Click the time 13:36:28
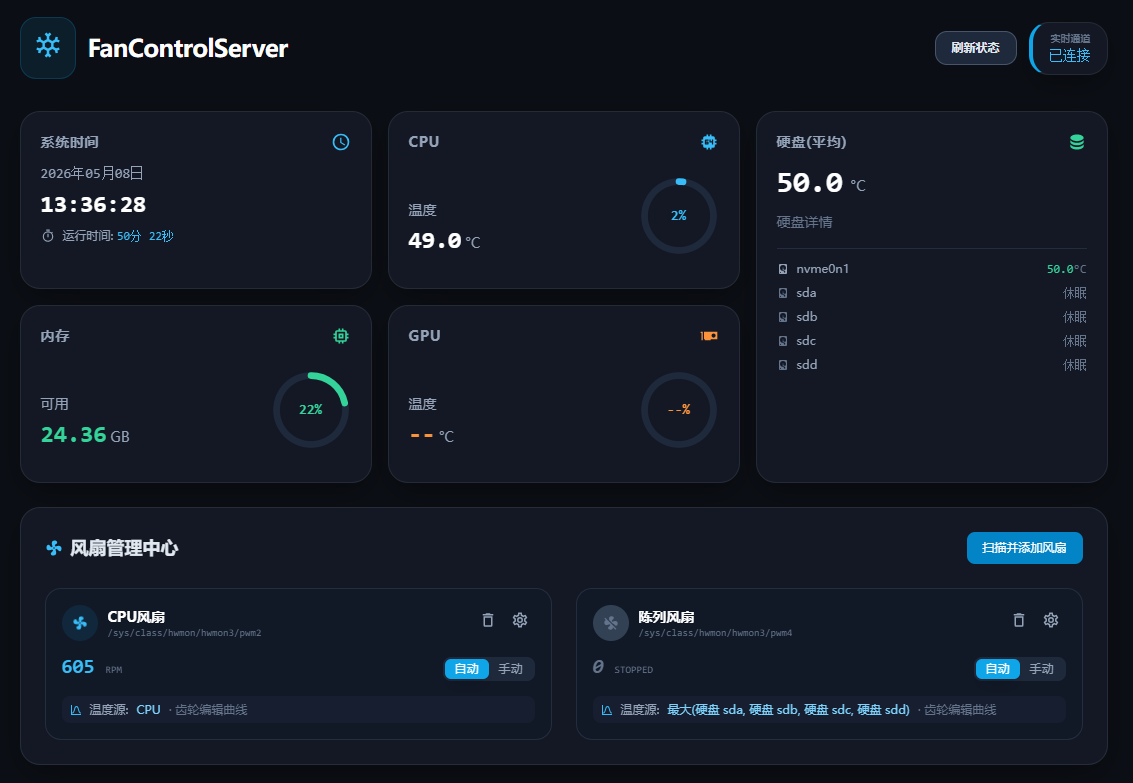This screenshot has width=1133, height=783. click(93, 205)
